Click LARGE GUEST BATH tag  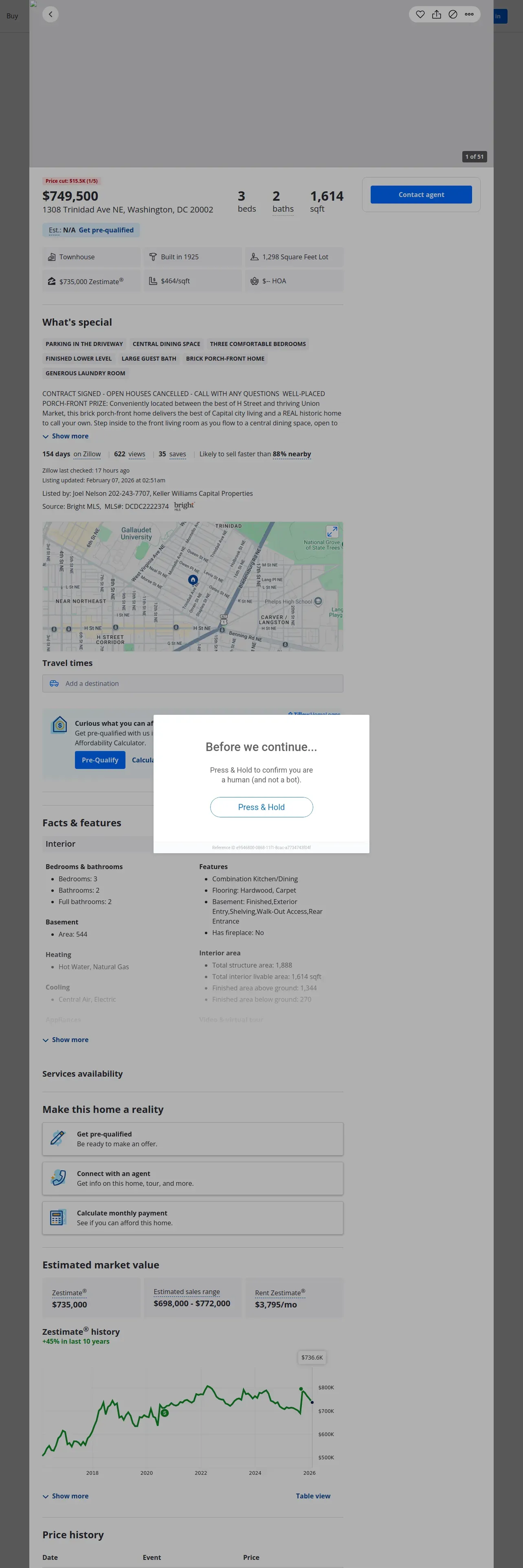click(x=149, y=359)
